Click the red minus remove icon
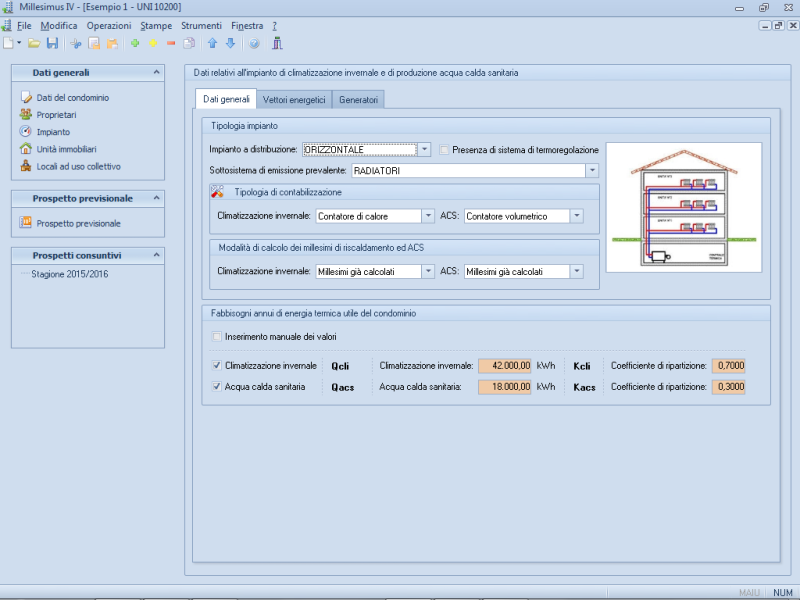 171,43
